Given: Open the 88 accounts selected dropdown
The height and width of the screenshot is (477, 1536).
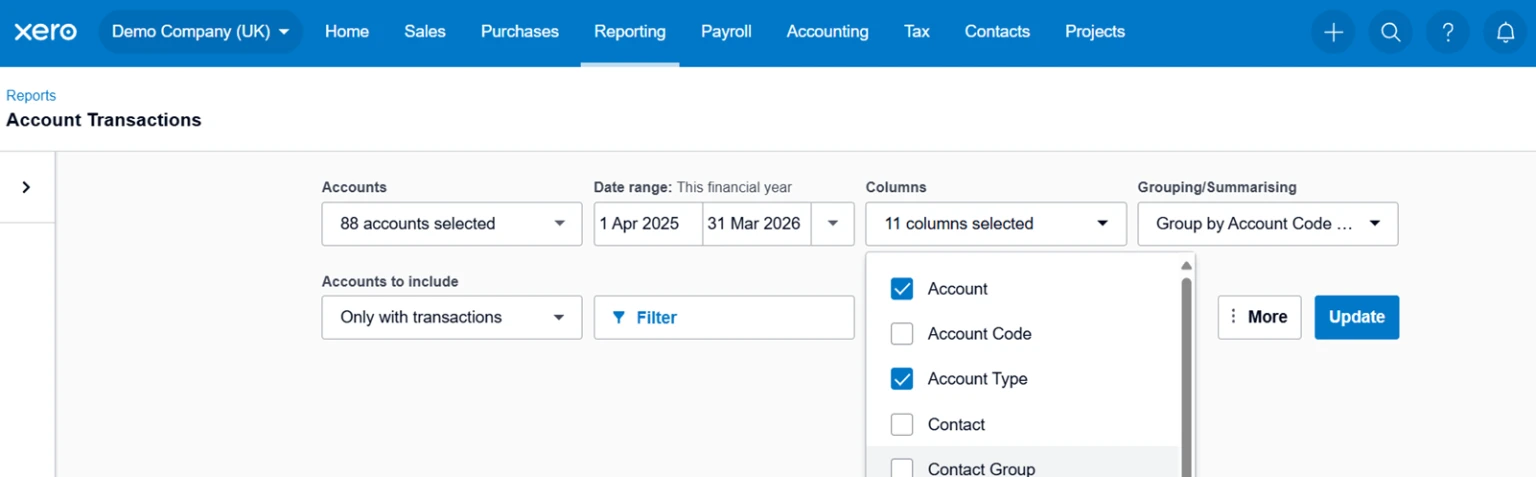Looking at the screenshot, I should [452, 224].
